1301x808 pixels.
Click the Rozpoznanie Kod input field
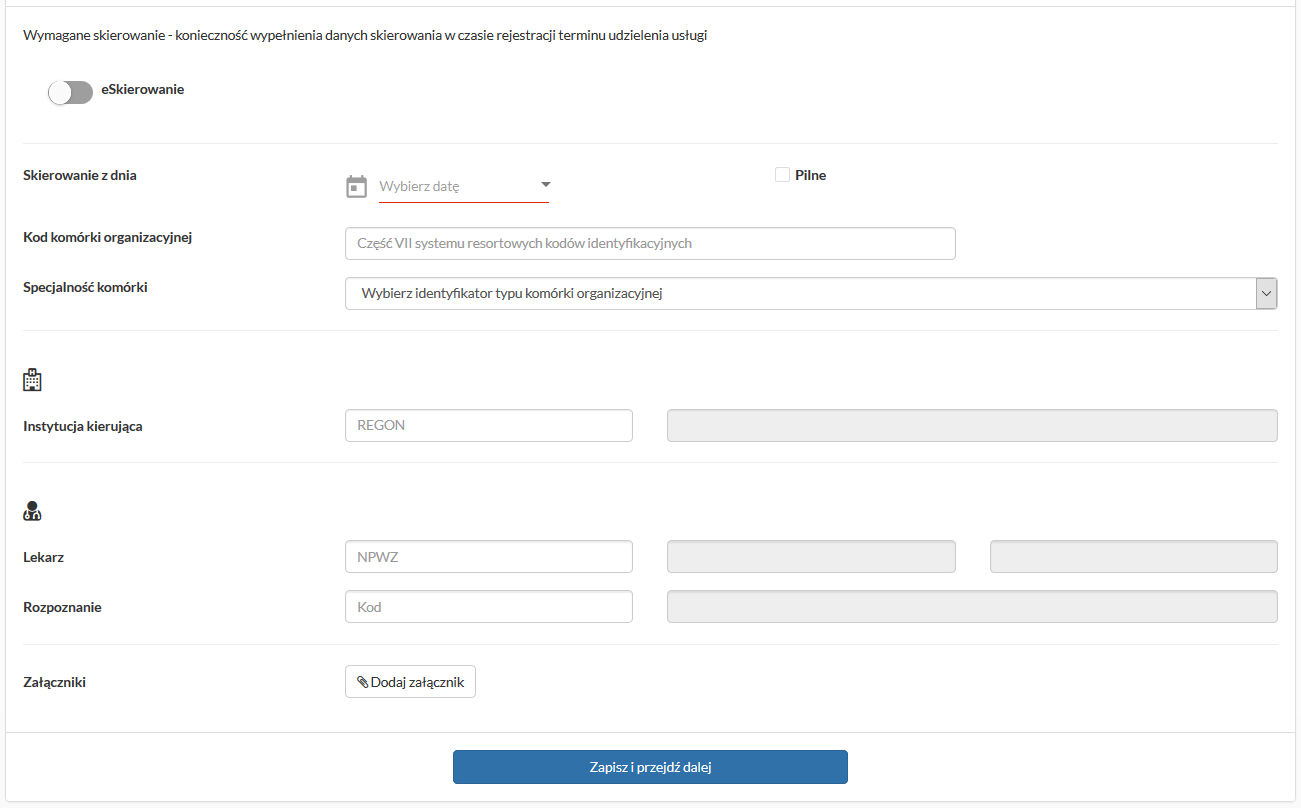click(488, 607)
